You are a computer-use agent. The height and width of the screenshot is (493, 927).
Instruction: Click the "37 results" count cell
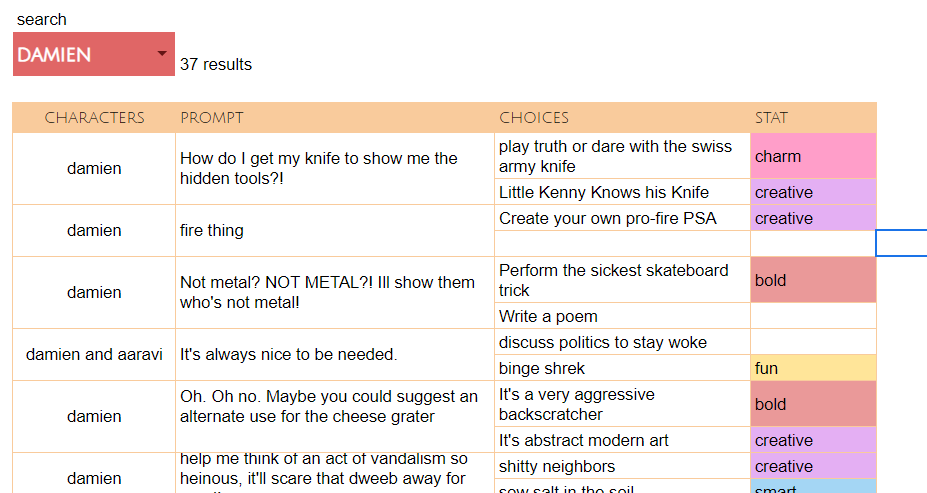tap(216, 65)
